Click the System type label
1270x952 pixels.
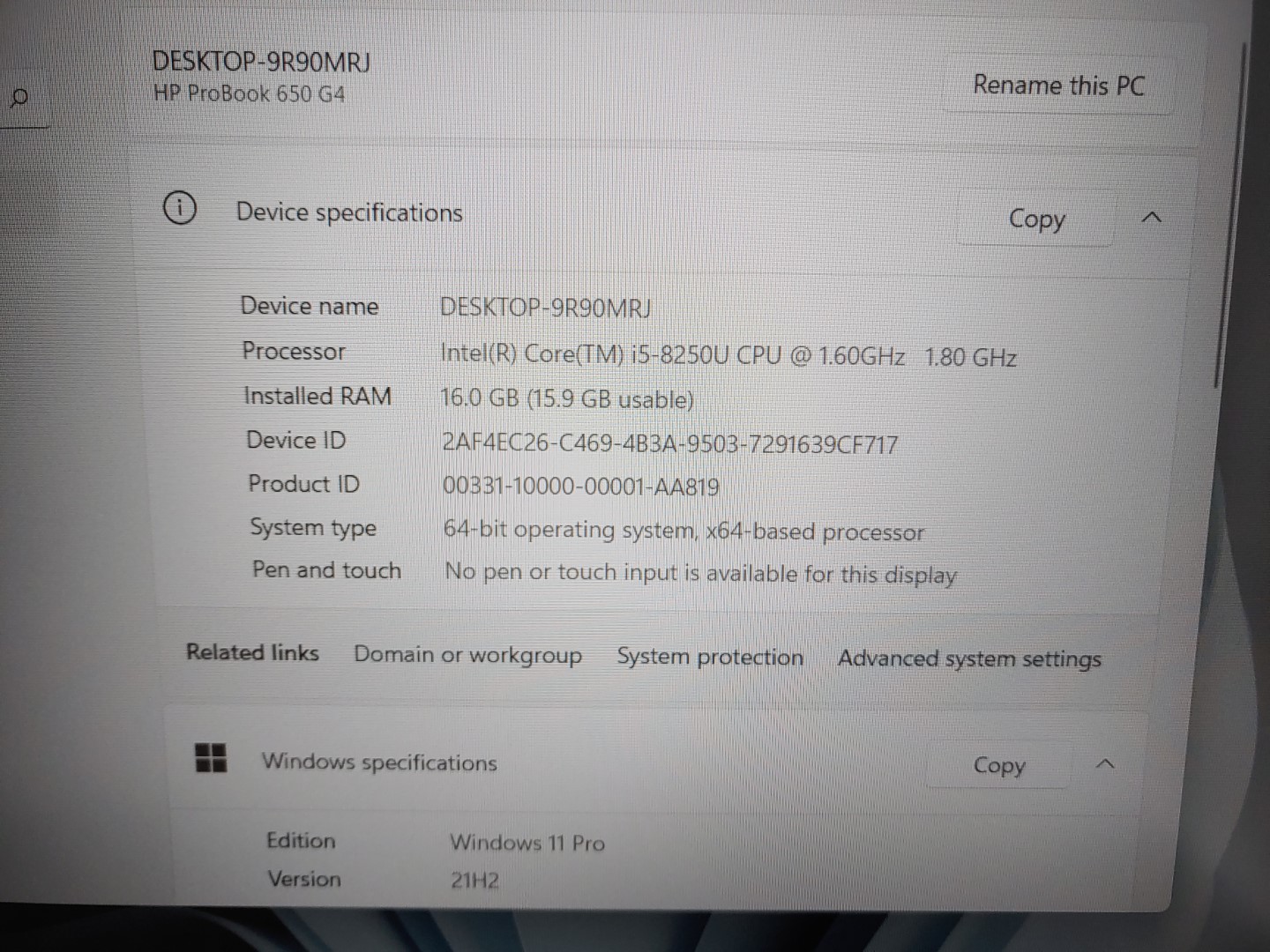click(313, 527)
